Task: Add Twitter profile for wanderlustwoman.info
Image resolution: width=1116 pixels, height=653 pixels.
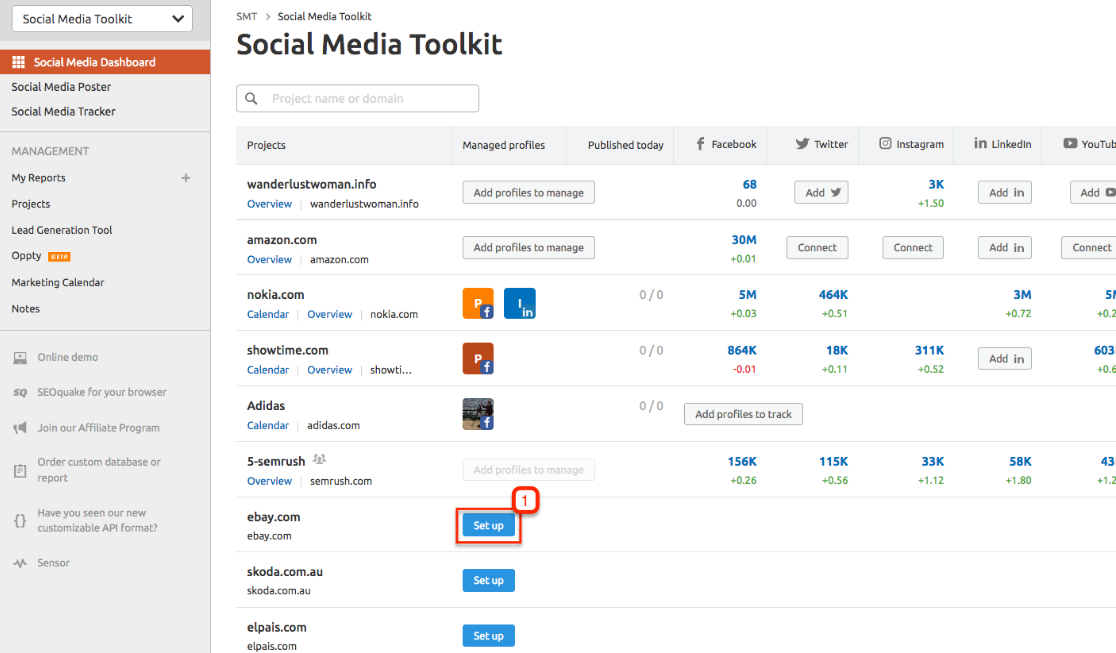Action: click(821, 192)
